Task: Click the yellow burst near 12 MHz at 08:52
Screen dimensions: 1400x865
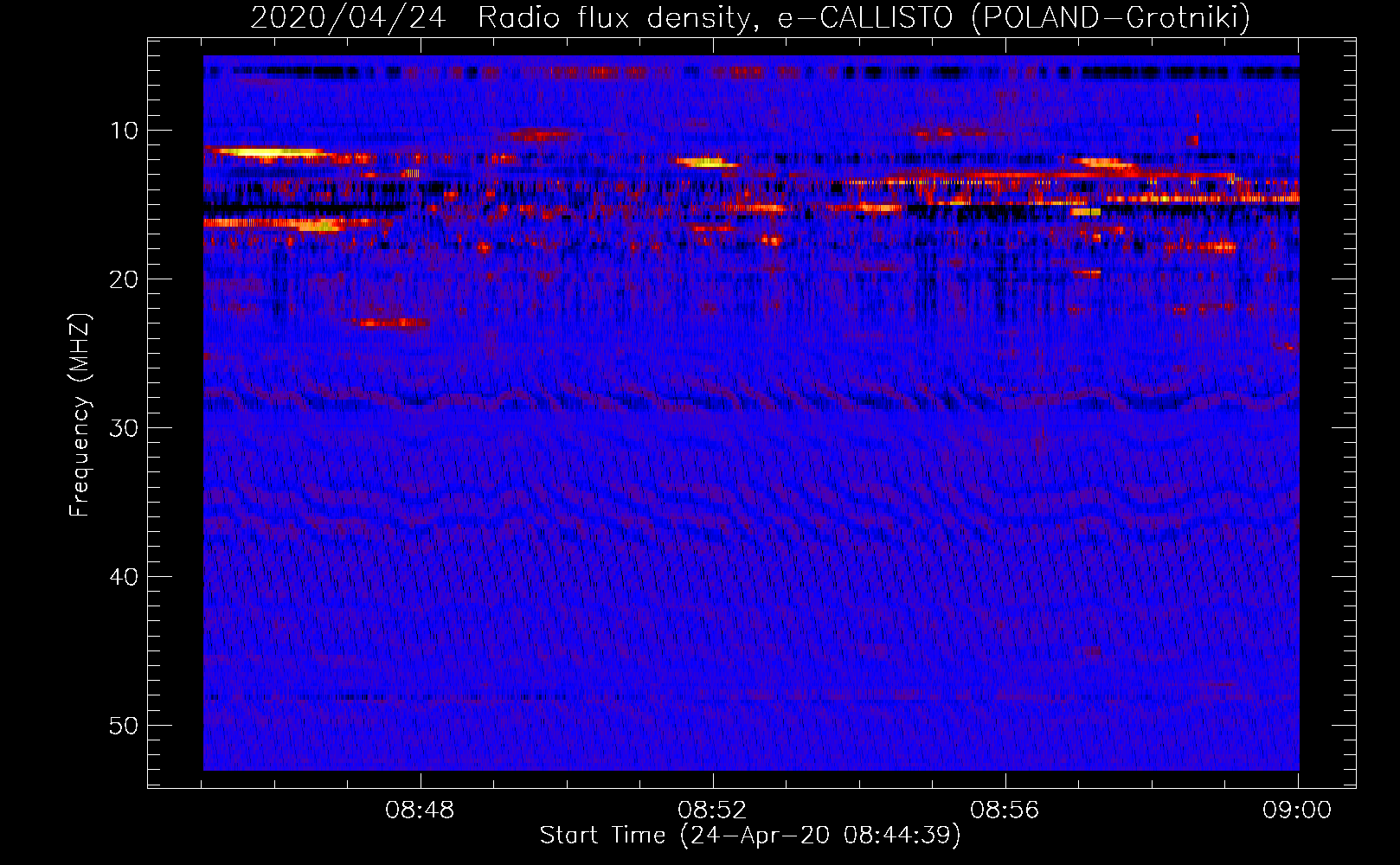Action: tap(710, 162)
